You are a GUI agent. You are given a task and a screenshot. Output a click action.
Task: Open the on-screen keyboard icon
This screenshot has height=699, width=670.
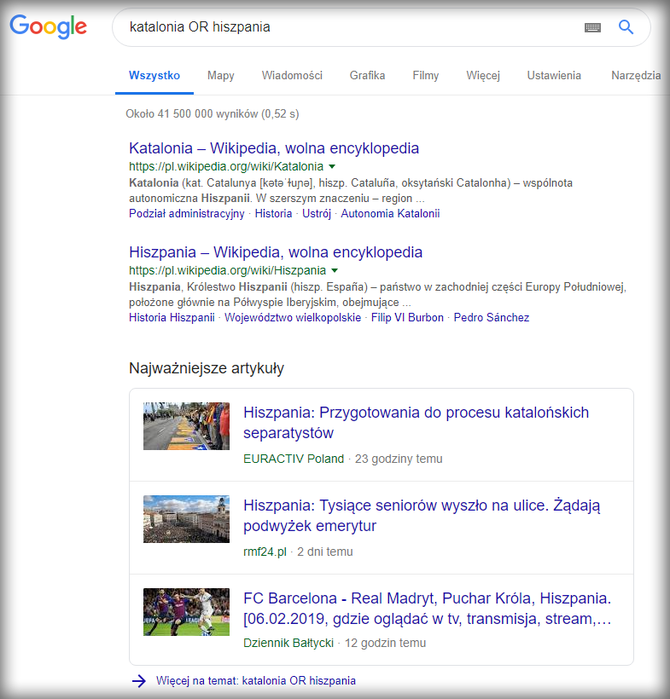point(592,28)
